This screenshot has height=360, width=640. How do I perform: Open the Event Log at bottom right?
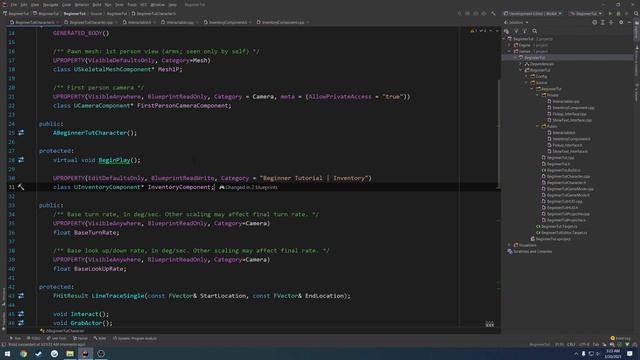coord(620,338)
